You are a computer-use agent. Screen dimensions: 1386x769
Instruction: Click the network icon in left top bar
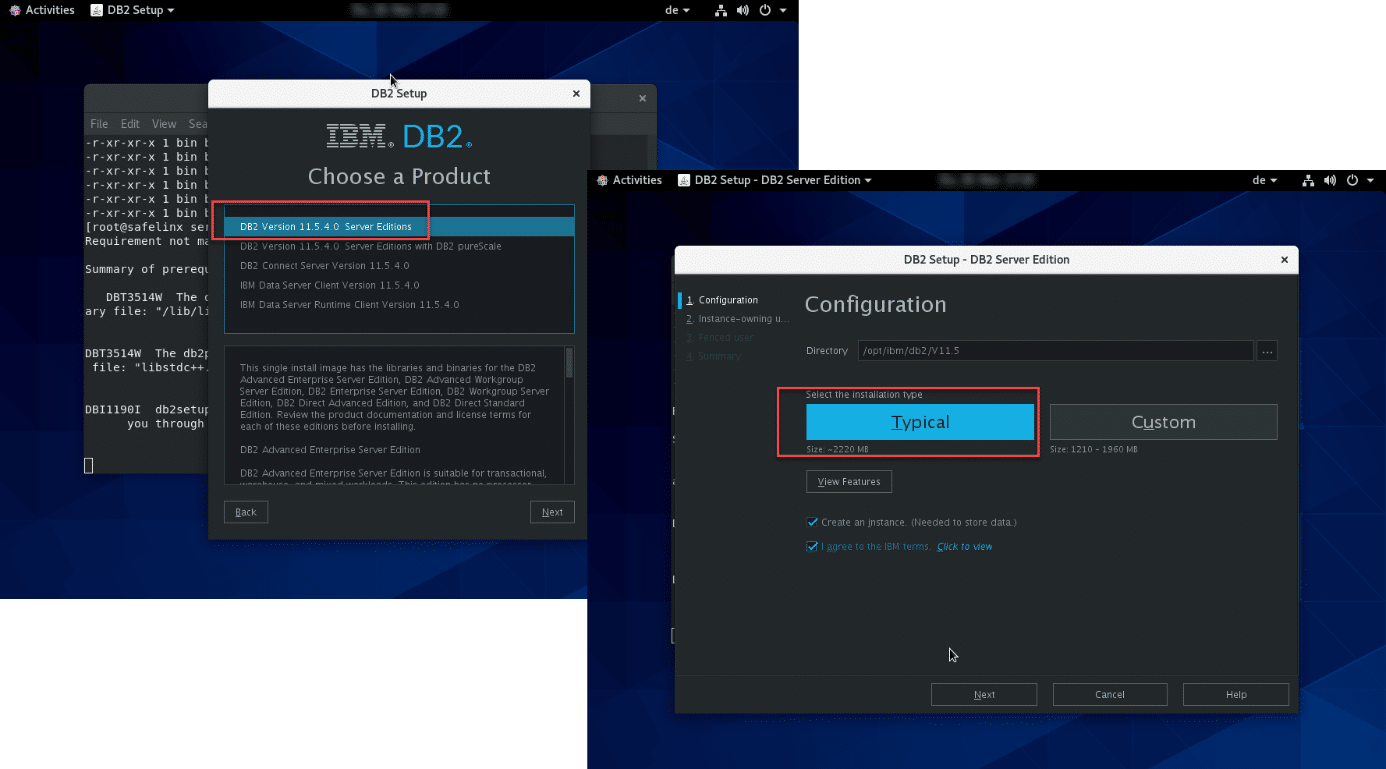pyautogui.click(x=721, y=10)
